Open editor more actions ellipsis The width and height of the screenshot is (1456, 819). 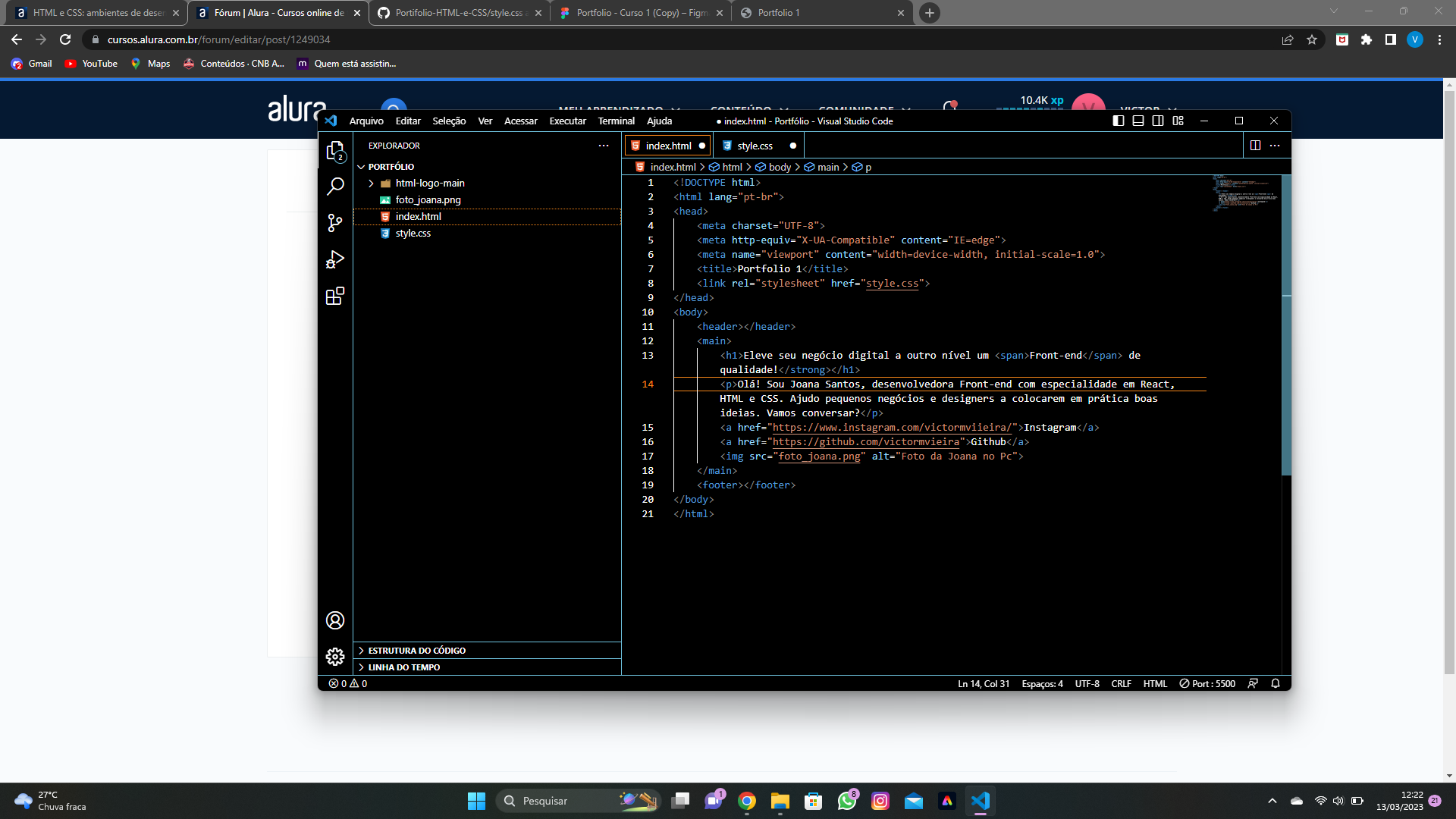[x=1275, y=146]
